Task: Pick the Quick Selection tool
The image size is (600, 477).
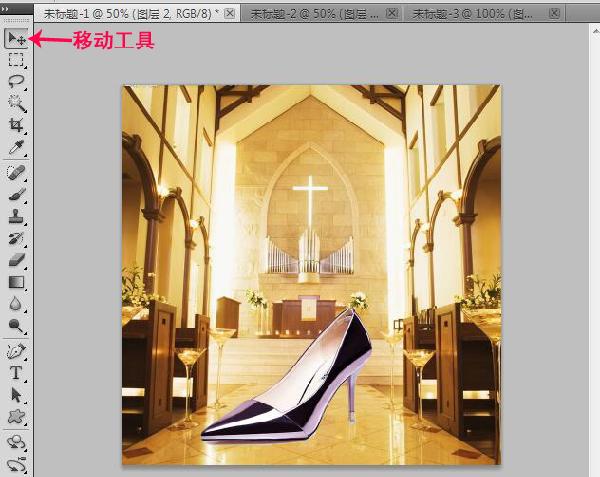Action: [x=16, y=103]
